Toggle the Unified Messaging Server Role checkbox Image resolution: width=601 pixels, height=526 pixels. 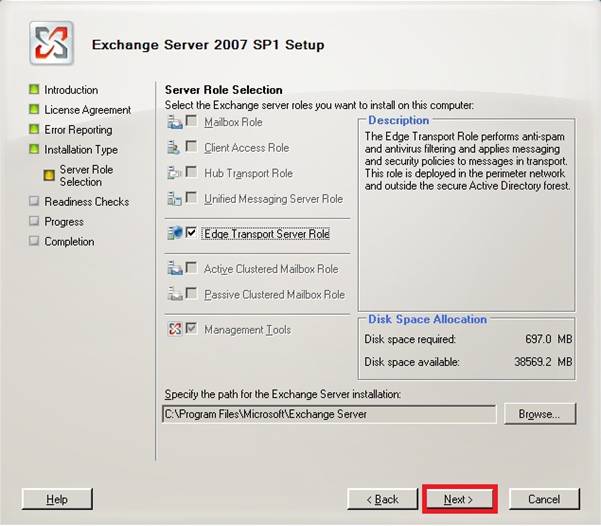tap(191, 197)
